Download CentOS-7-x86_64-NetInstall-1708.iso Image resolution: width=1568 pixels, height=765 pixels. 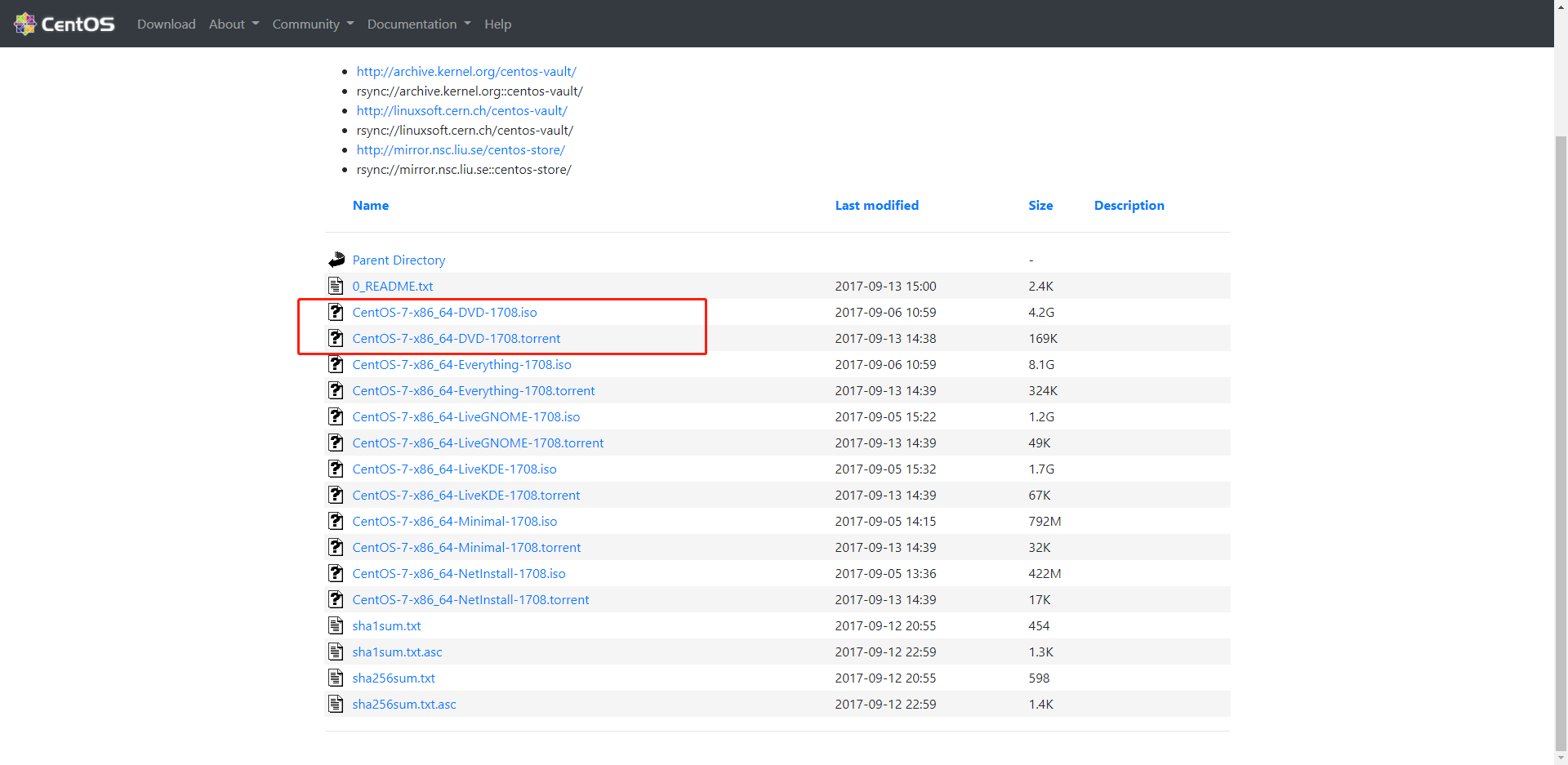tap(459, 573)
